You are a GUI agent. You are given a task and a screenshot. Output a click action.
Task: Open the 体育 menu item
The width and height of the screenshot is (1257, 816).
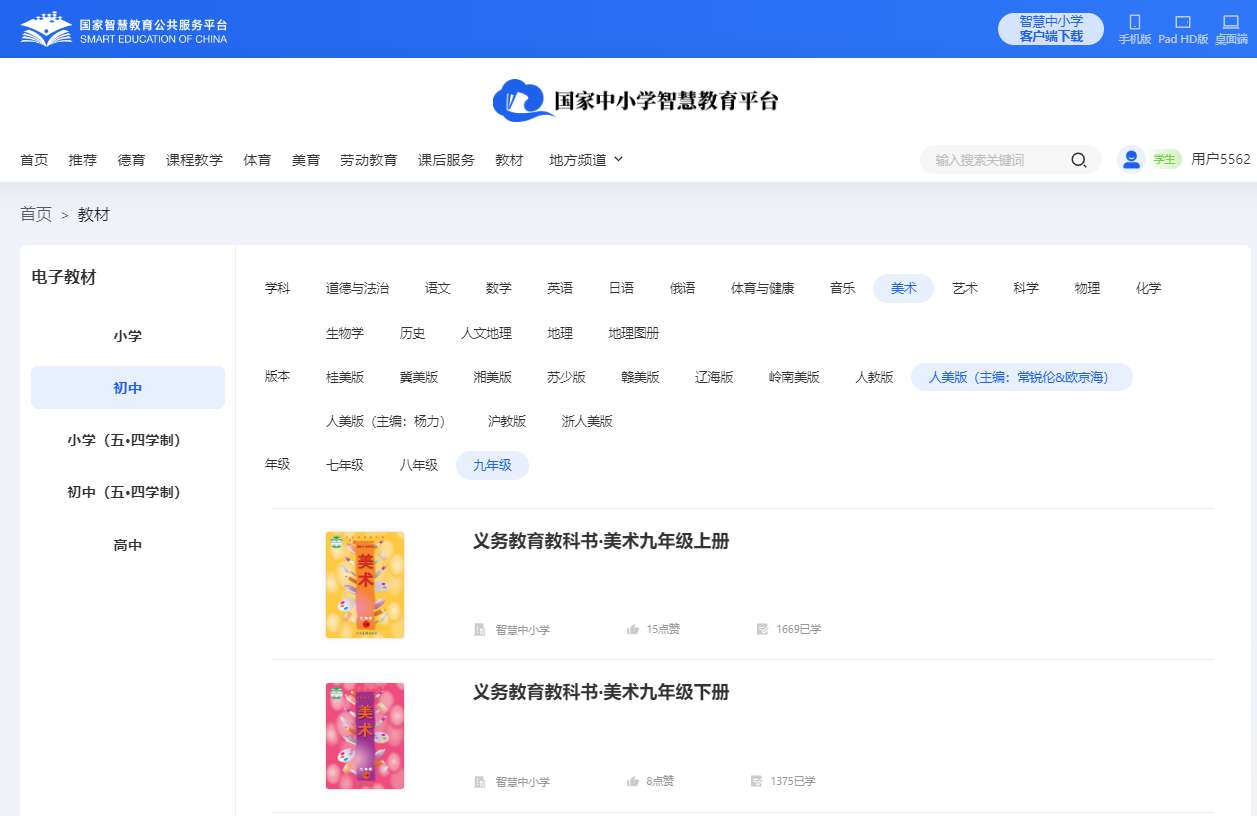click(x=257, y=160)
